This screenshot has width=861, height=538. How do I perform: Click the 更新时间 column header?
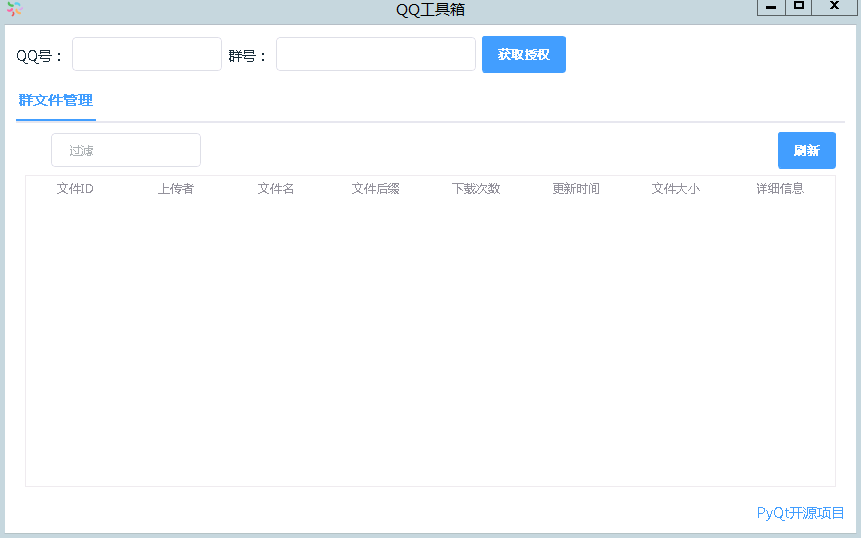(x=575, y=189)
